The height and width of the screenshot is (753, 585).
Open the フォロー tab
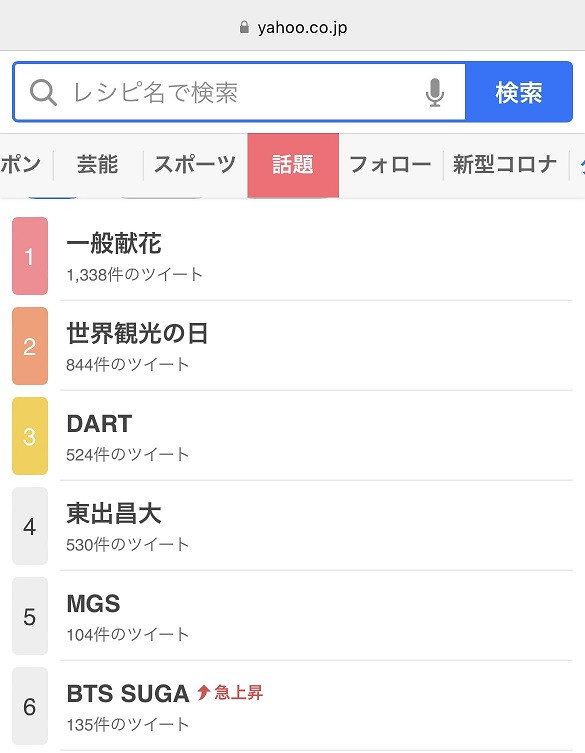(x=390, y=165)
